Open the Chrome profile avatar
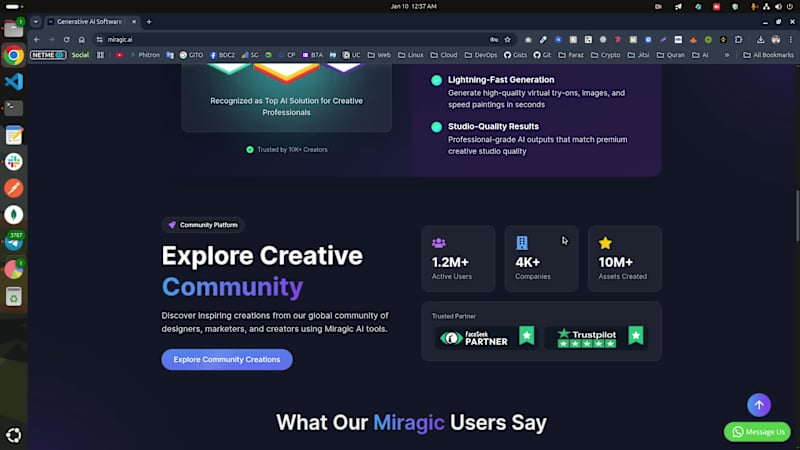 click(x=776, y=40)
